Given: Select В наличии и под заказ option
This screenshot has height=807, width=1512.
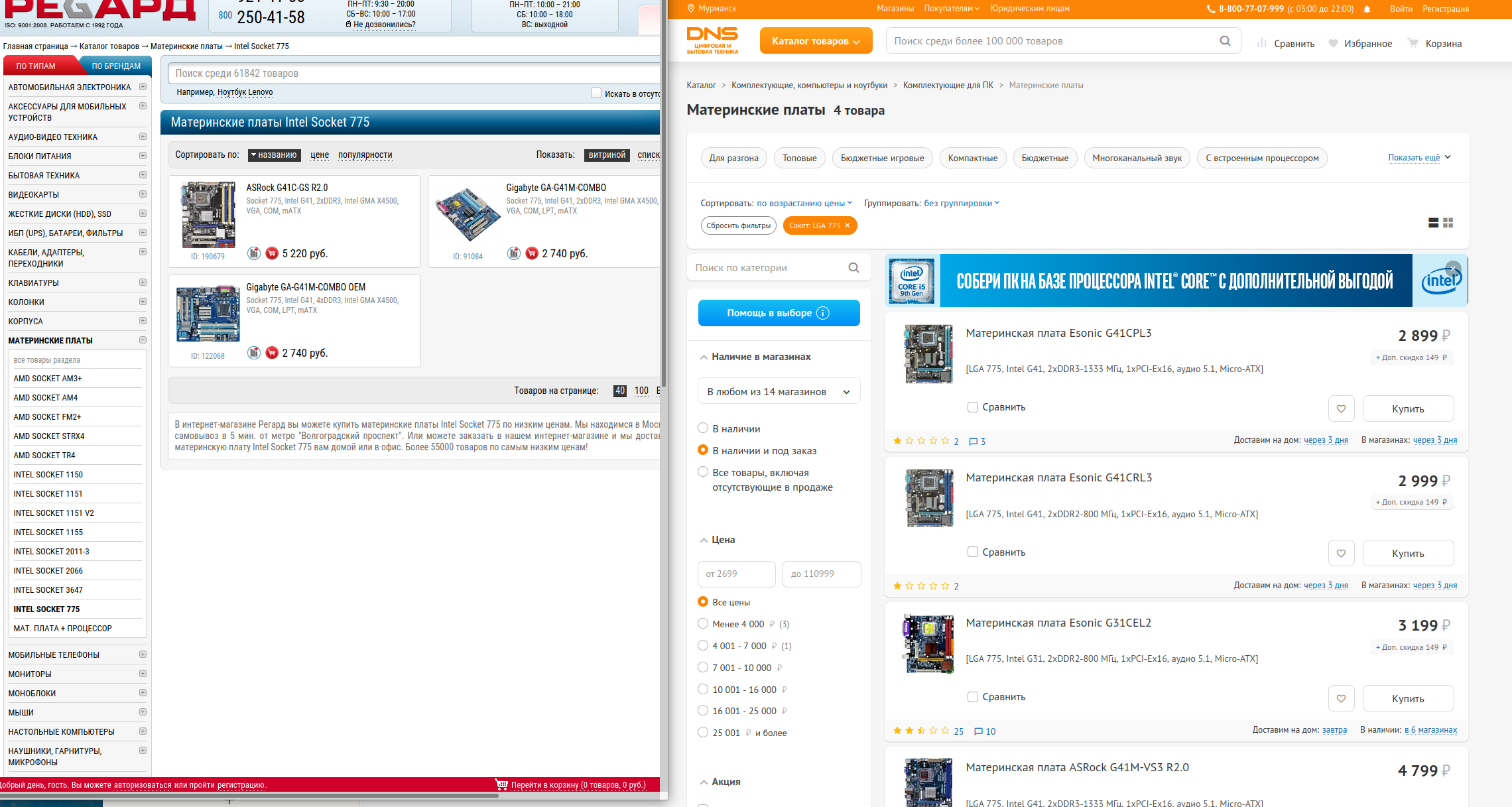Looking at the screenshot, I should (703, 450).
